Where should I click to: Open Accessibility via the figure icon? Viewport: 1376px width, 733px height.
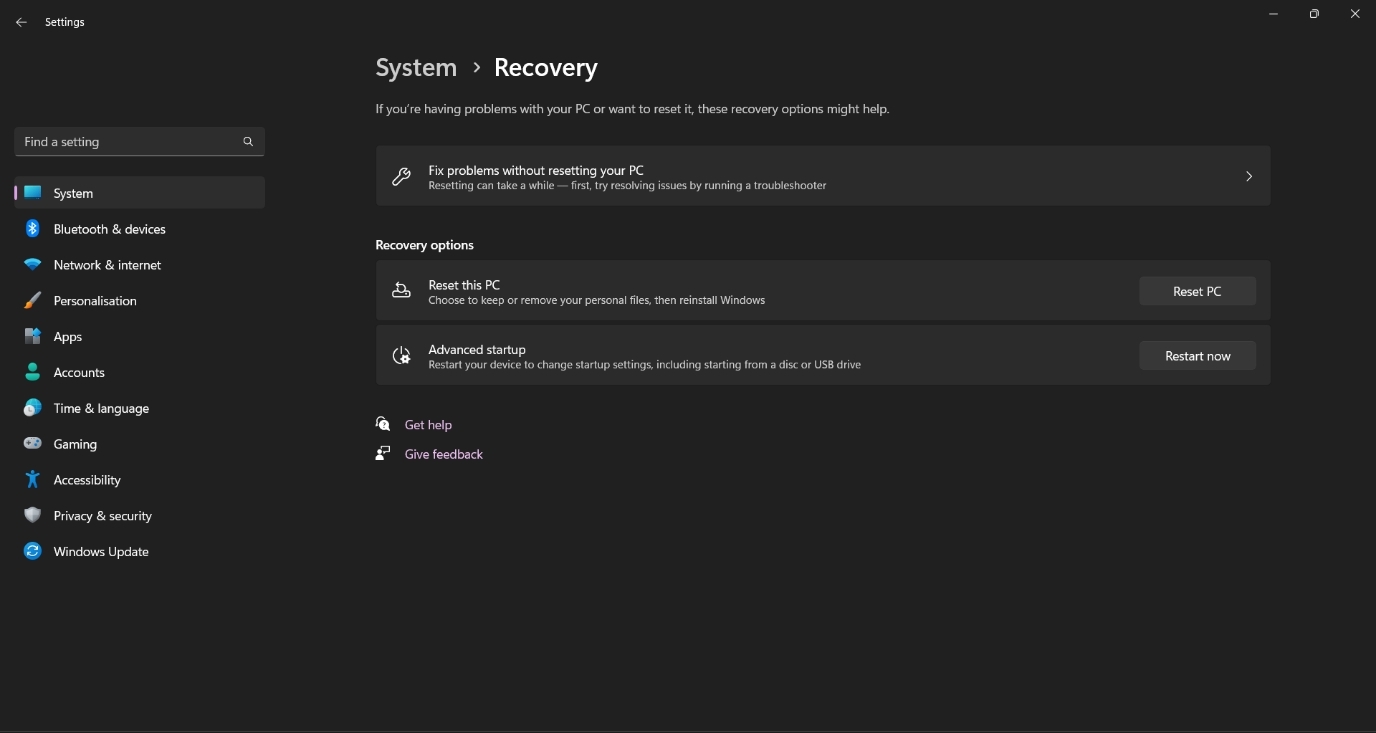(32, 481)
